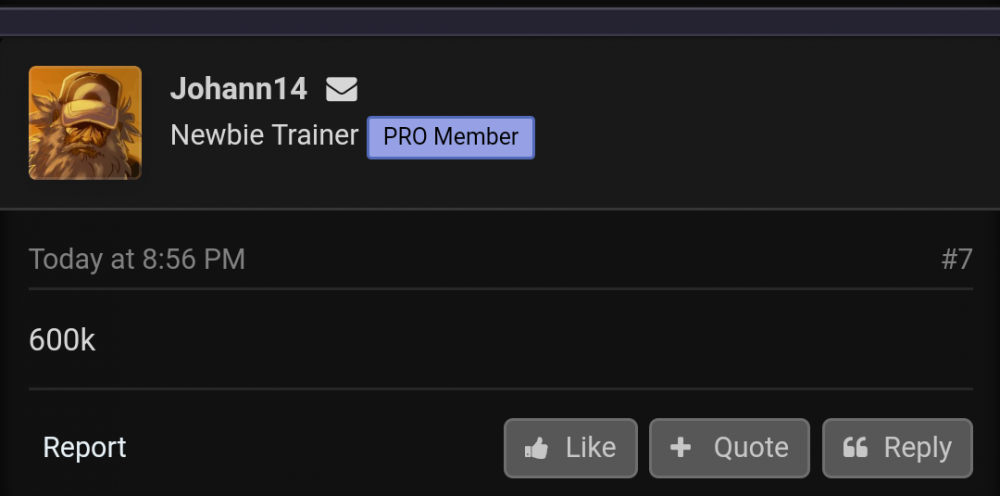The width and height of the screenshot is (1000, 496).
Task: Click the quotation marks icon in Reply
Action: coord(855,448)
